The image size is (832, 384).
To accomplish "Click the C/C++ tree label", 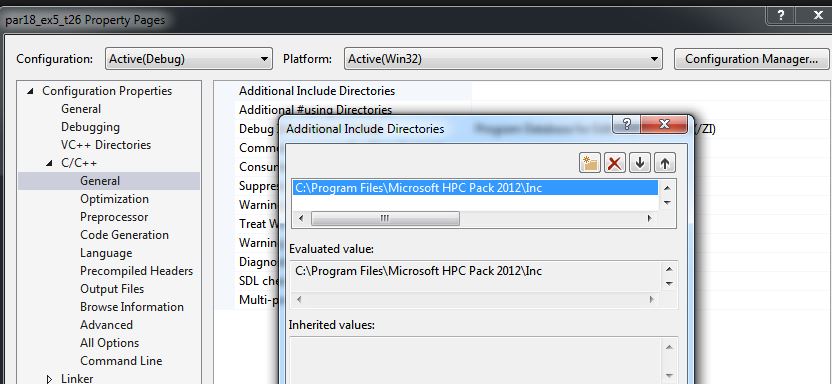I will [79, 163].
